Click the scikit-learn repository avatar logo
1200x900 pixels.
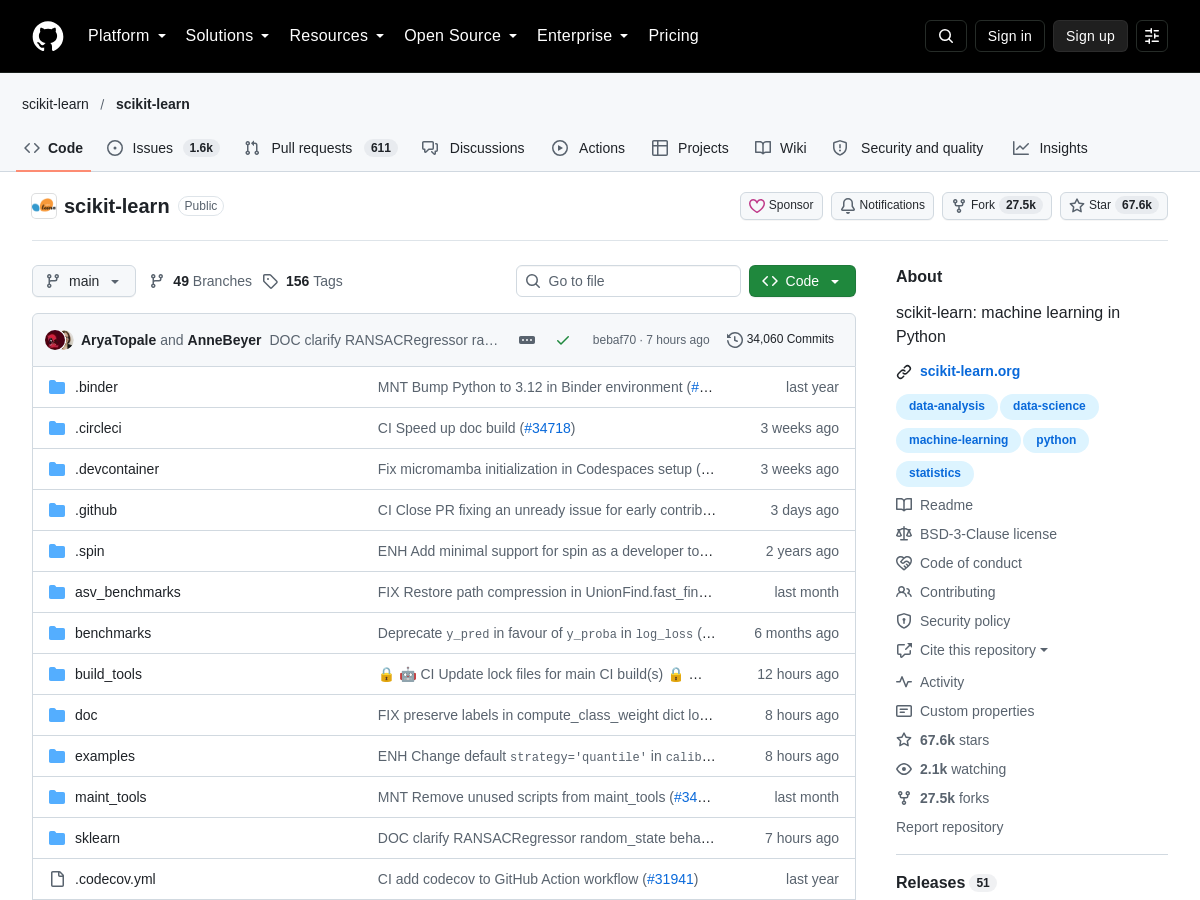(44, 206)
